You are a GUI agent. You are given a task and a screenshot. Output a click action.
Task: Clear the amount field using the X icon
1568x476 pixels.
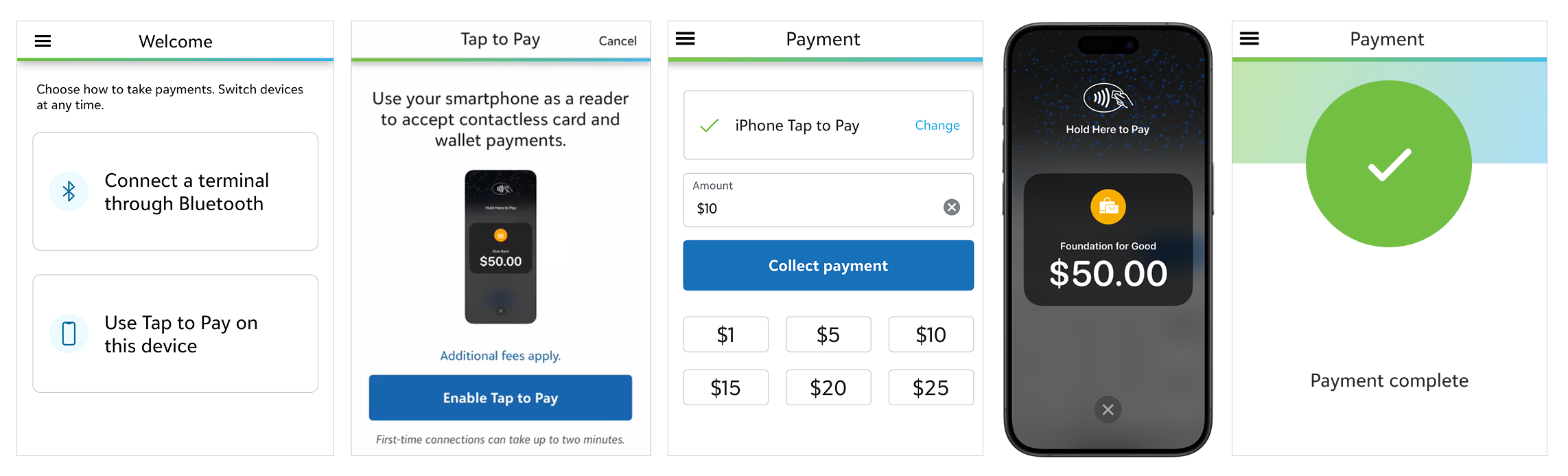tap(950, 207)
